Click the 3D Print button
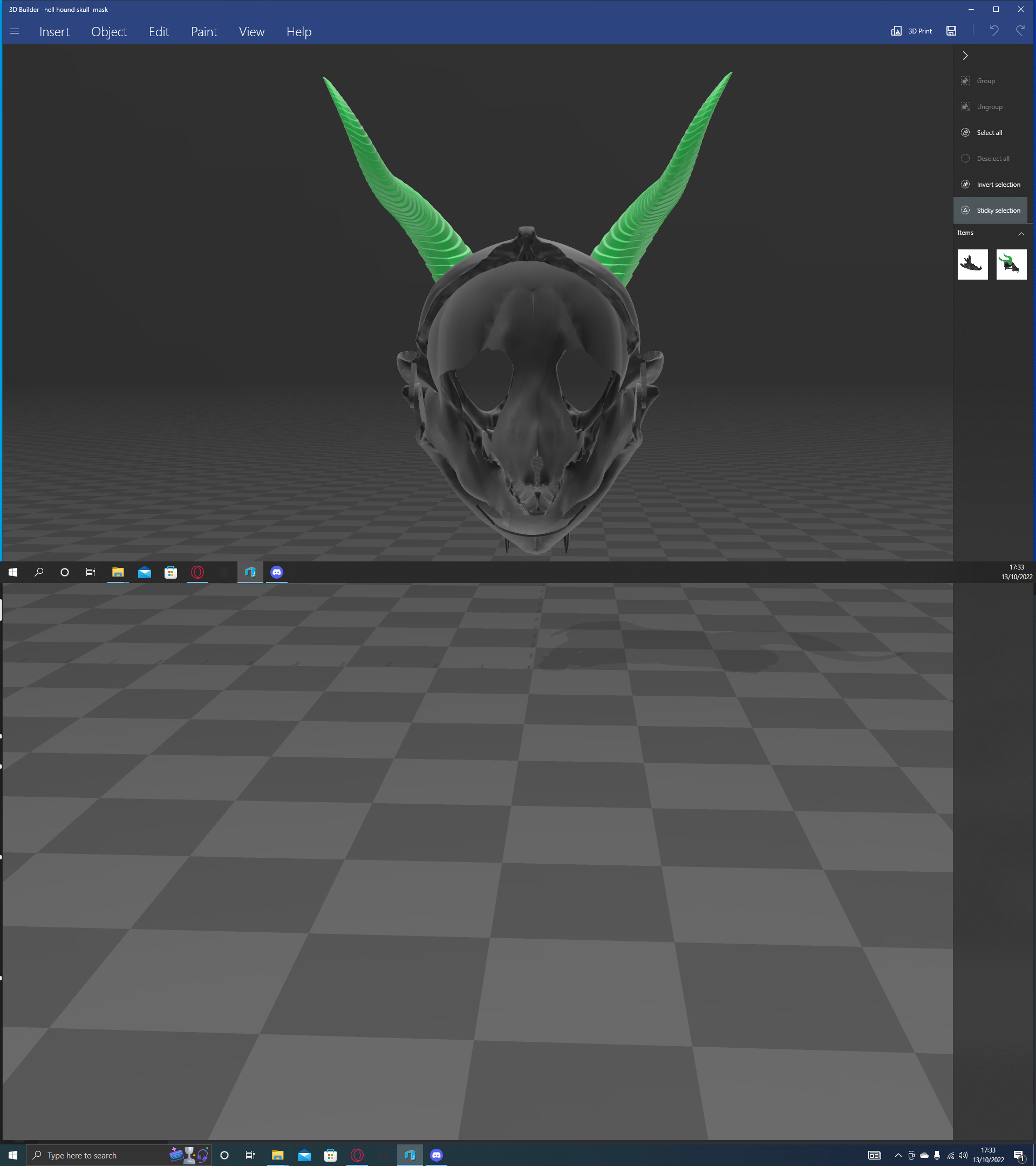 [911, 31]
